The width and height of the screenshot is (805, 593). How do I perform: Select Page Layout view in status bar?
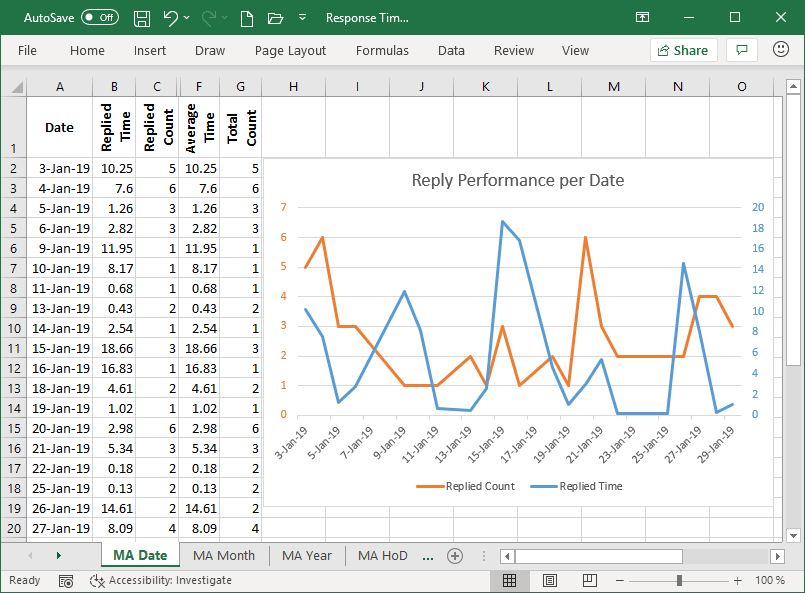(550, 580)
